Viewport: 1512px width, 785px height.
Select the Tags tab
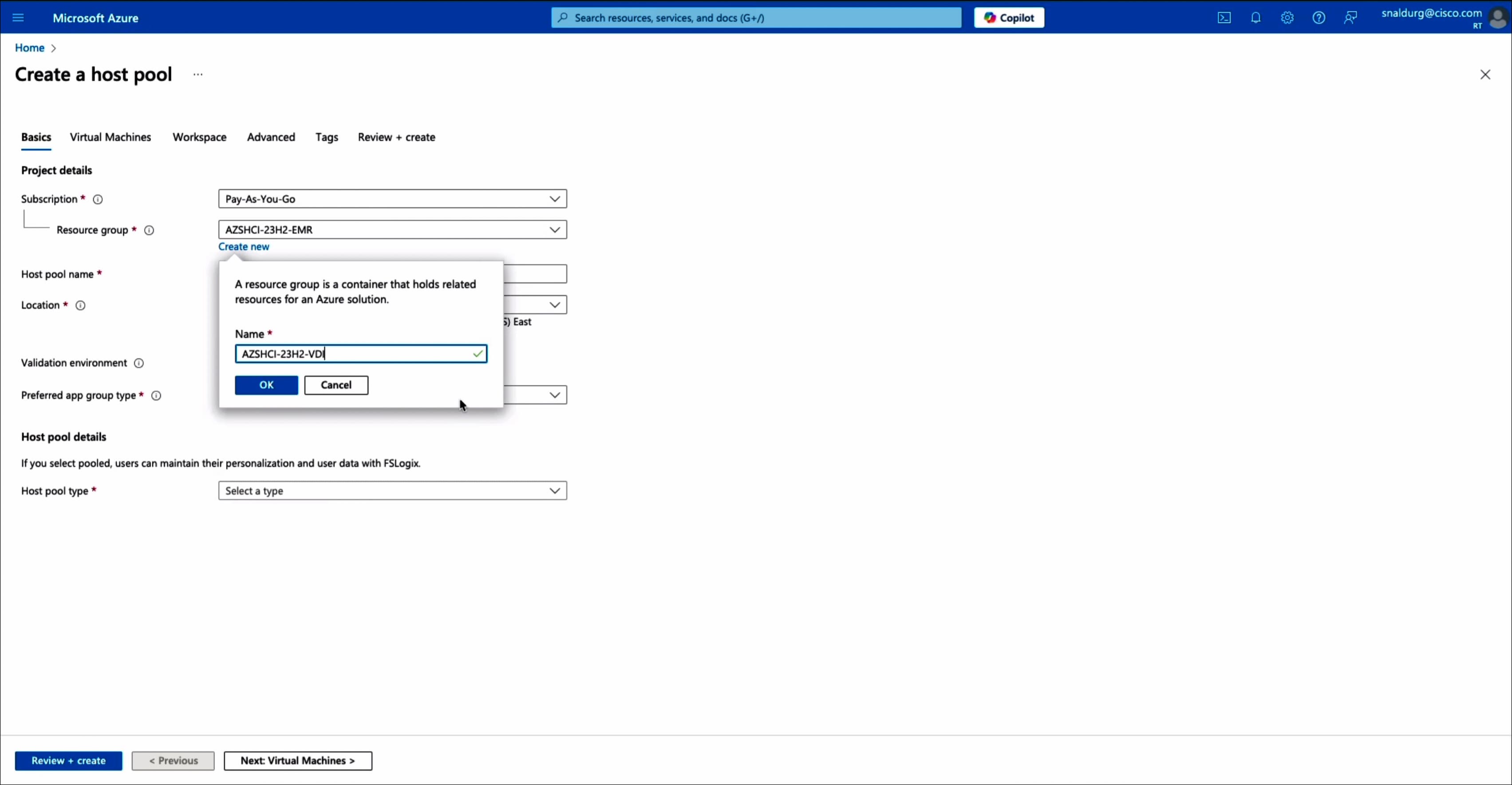pos(327,137)
